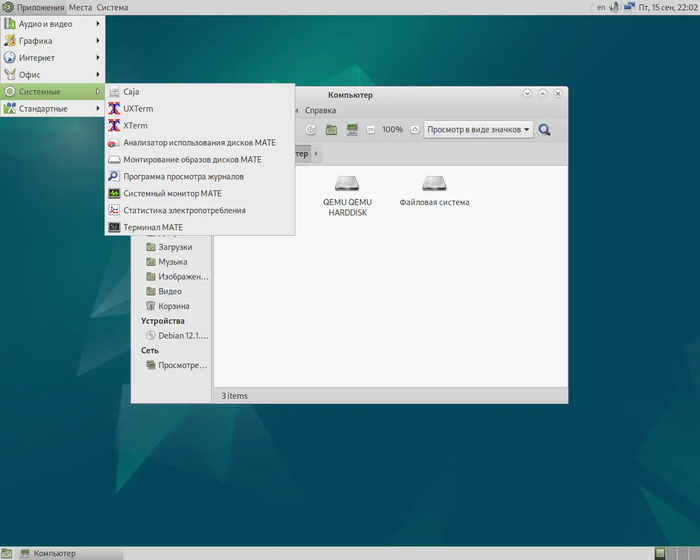Viewport: 700px width, 560px height.
Task: Click the en keyboard layout indicator
Action: (x=601, y=7)
